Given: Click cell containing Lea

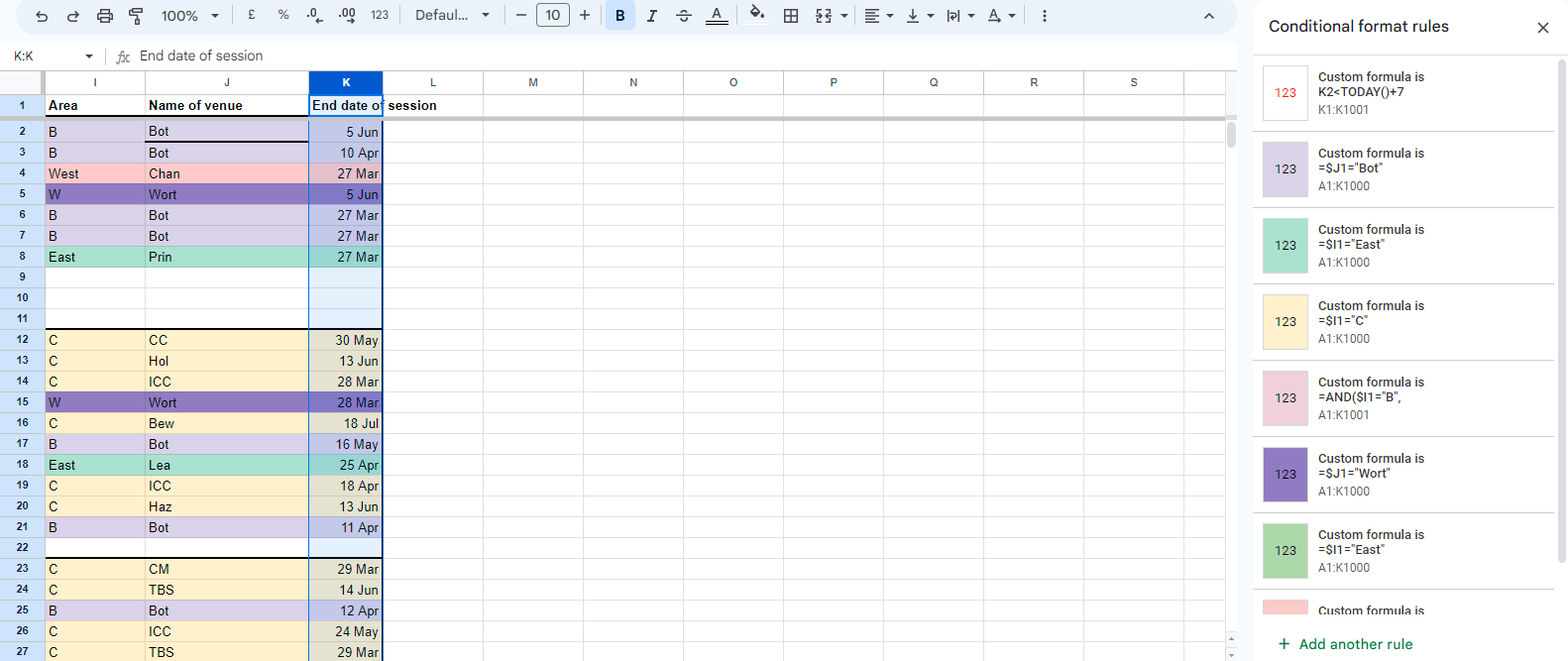Looking at the screenshot, I should pos(227,465).
